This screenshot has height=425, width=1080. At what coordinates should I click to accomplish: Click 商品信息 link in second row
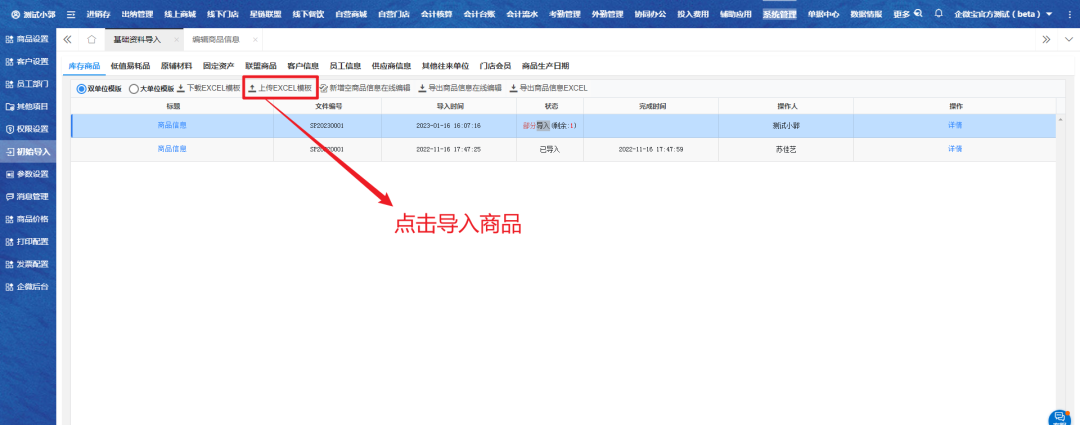pyautogui.click(x=172, y=149)
